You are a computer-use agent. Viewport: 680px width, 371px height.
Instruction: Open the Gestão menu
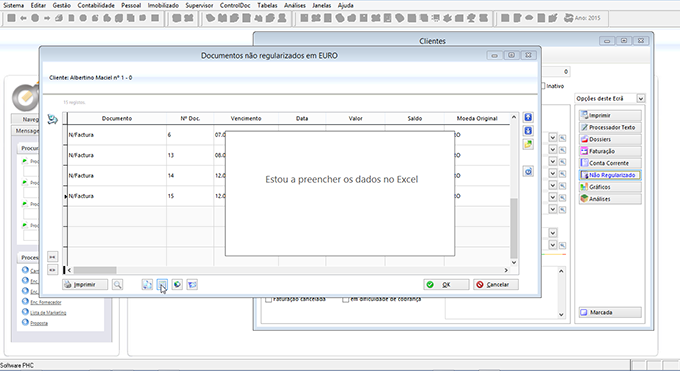point(62,5)
